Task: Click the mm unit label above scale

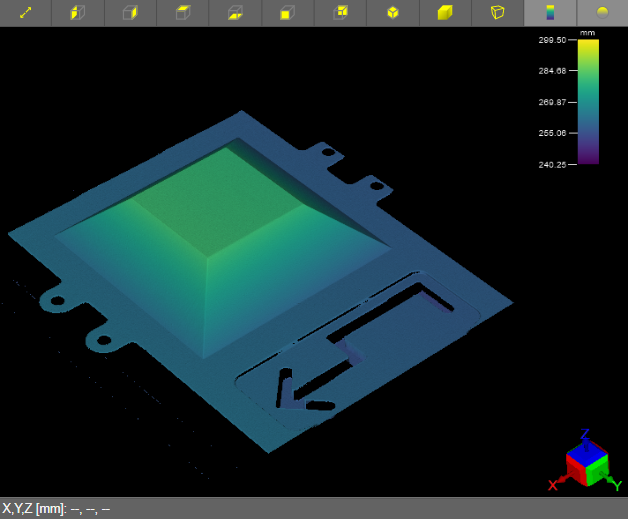Action: point(588,32)
